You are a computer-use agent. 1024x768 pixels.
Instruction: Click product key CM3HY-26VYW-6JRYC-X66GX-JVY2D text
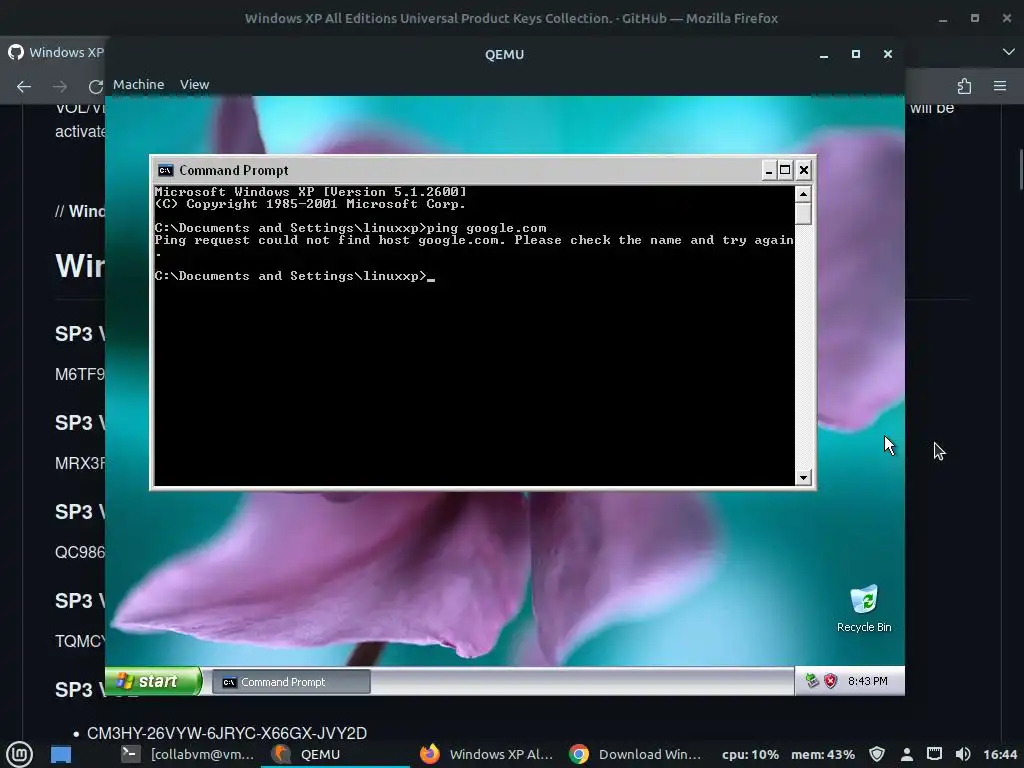(x=227, y=733)
